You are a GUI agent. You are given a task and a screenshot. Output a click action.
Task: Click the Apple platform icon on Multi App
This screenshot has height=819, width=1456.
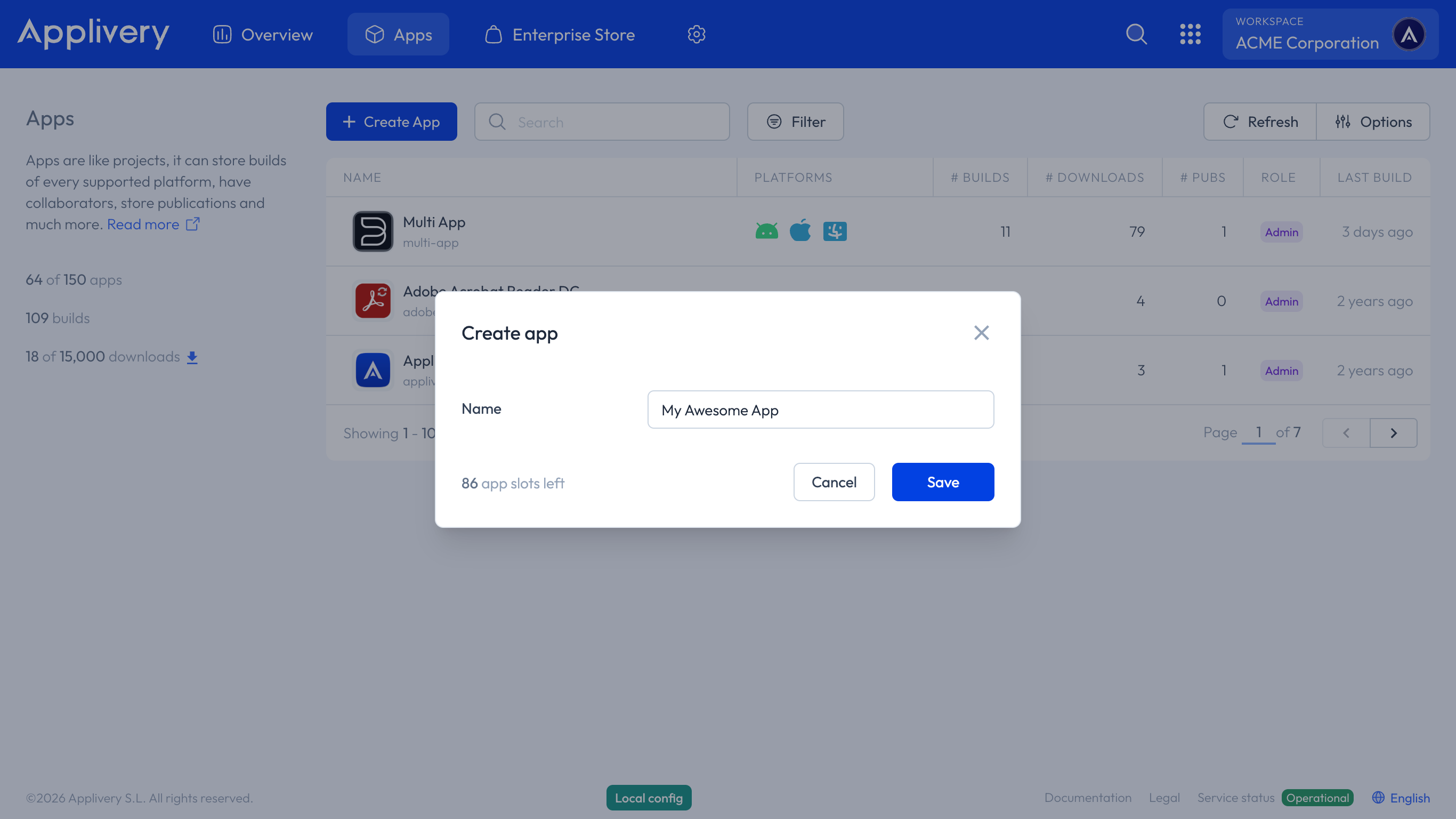coord(800,231)
